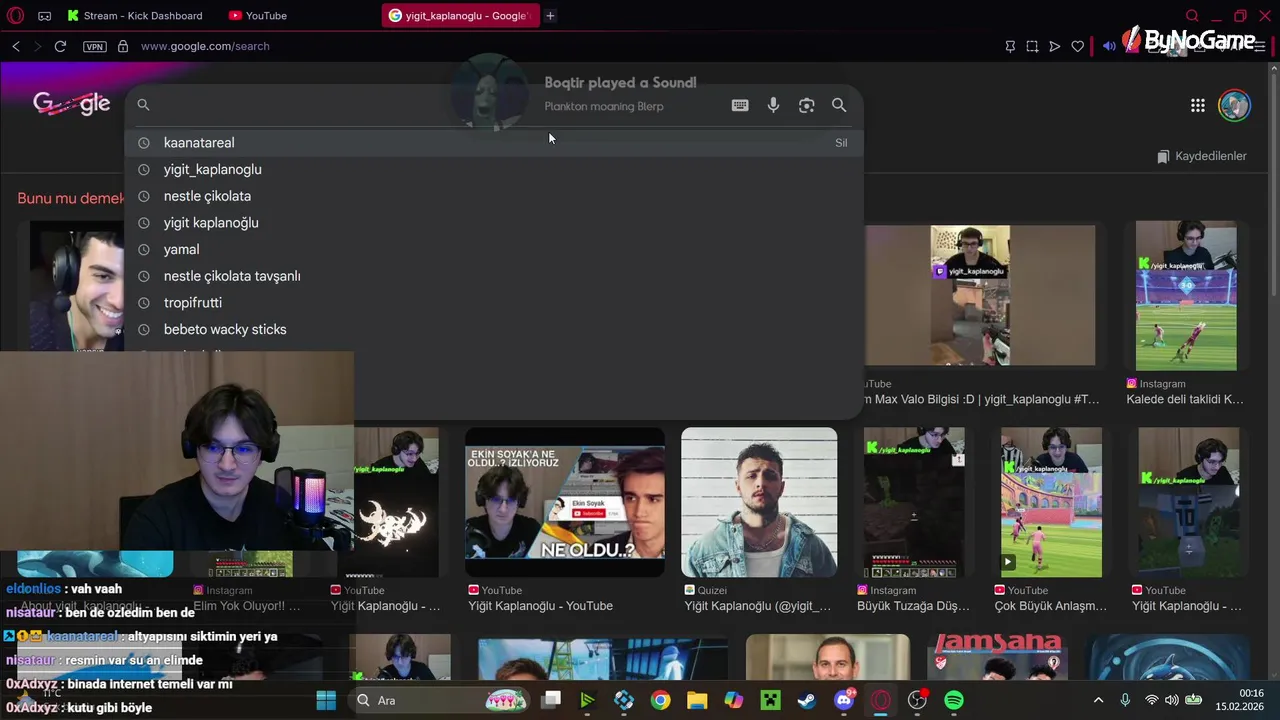Screen dimensions: 1280x720
Task: Pick the tropifrutti suggestion
Action: [494, 303]
